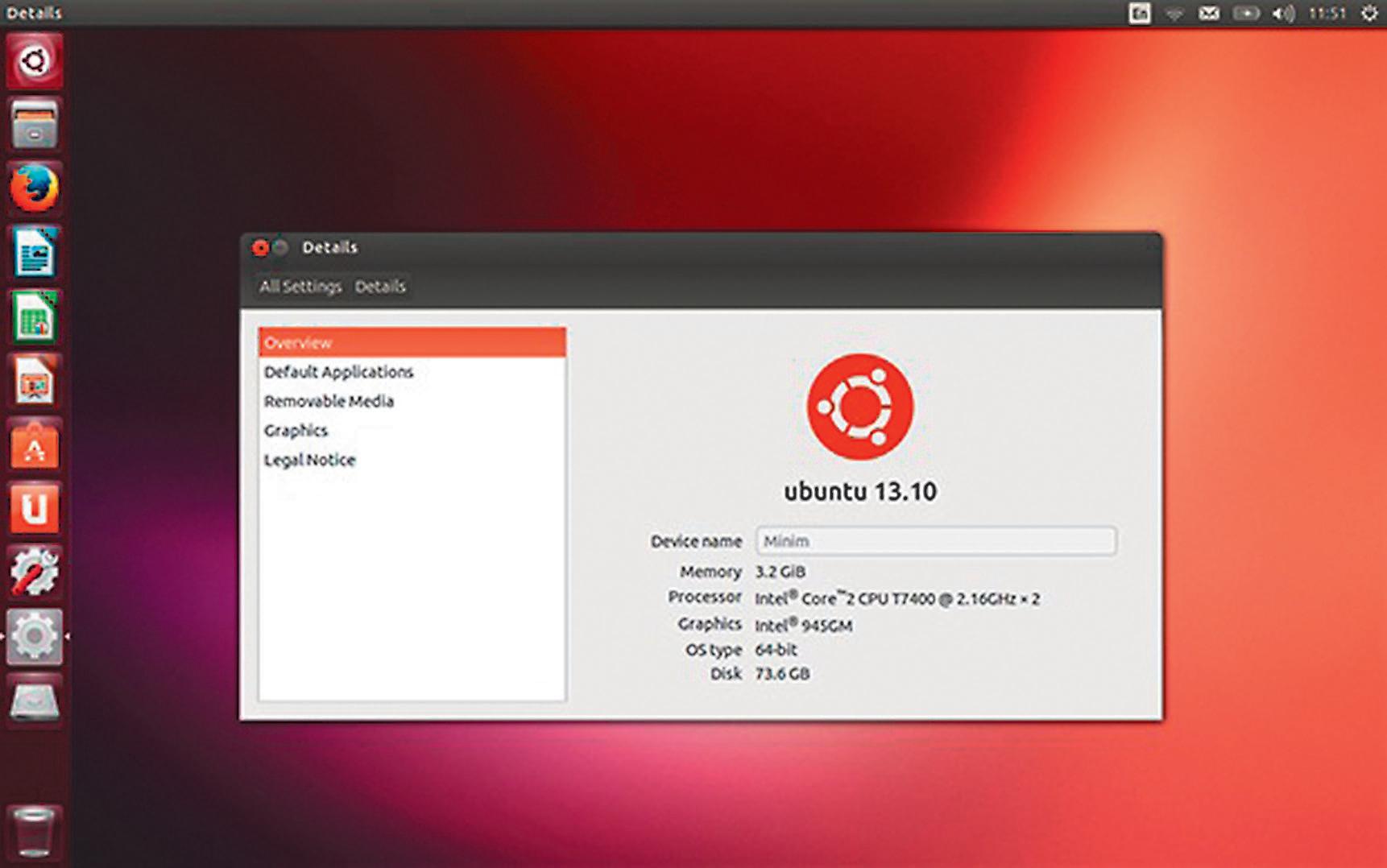Click the 'ubuntu 13.10' version text
The height and width of the screenshot is (868, 1387).
860,492
